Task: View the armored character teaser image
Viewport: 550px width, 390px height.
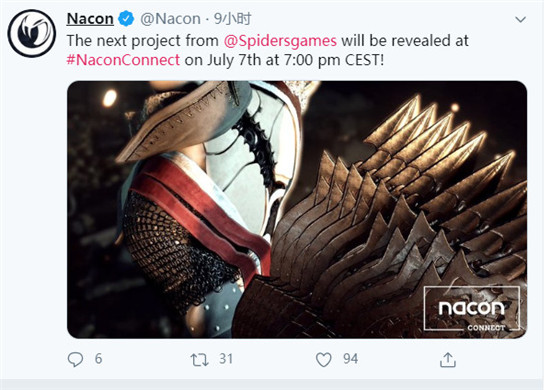Action: point(297,209)
